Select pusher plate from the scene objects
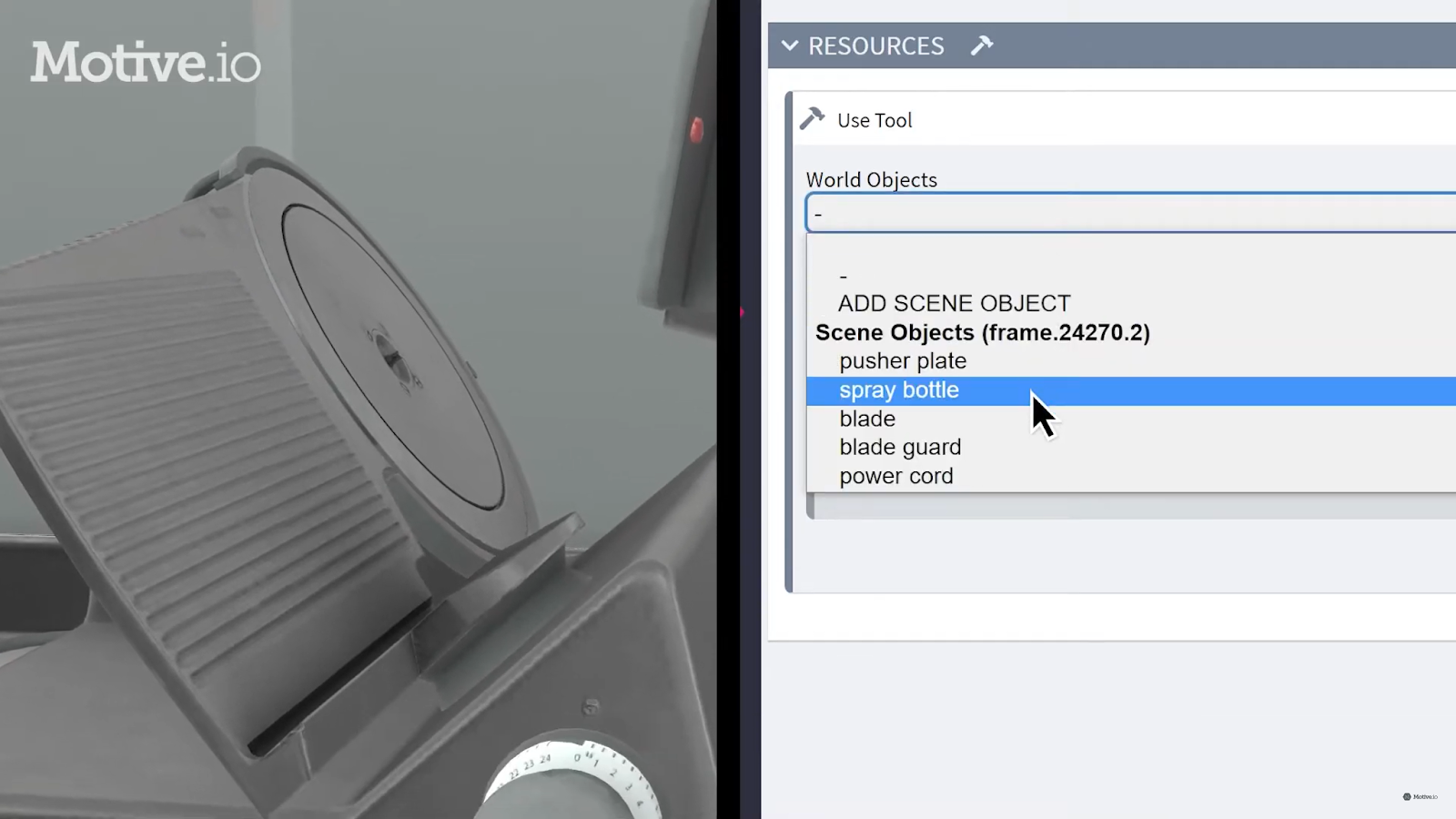This screenshot has width=1456, height=819. (x=902, y=360)
